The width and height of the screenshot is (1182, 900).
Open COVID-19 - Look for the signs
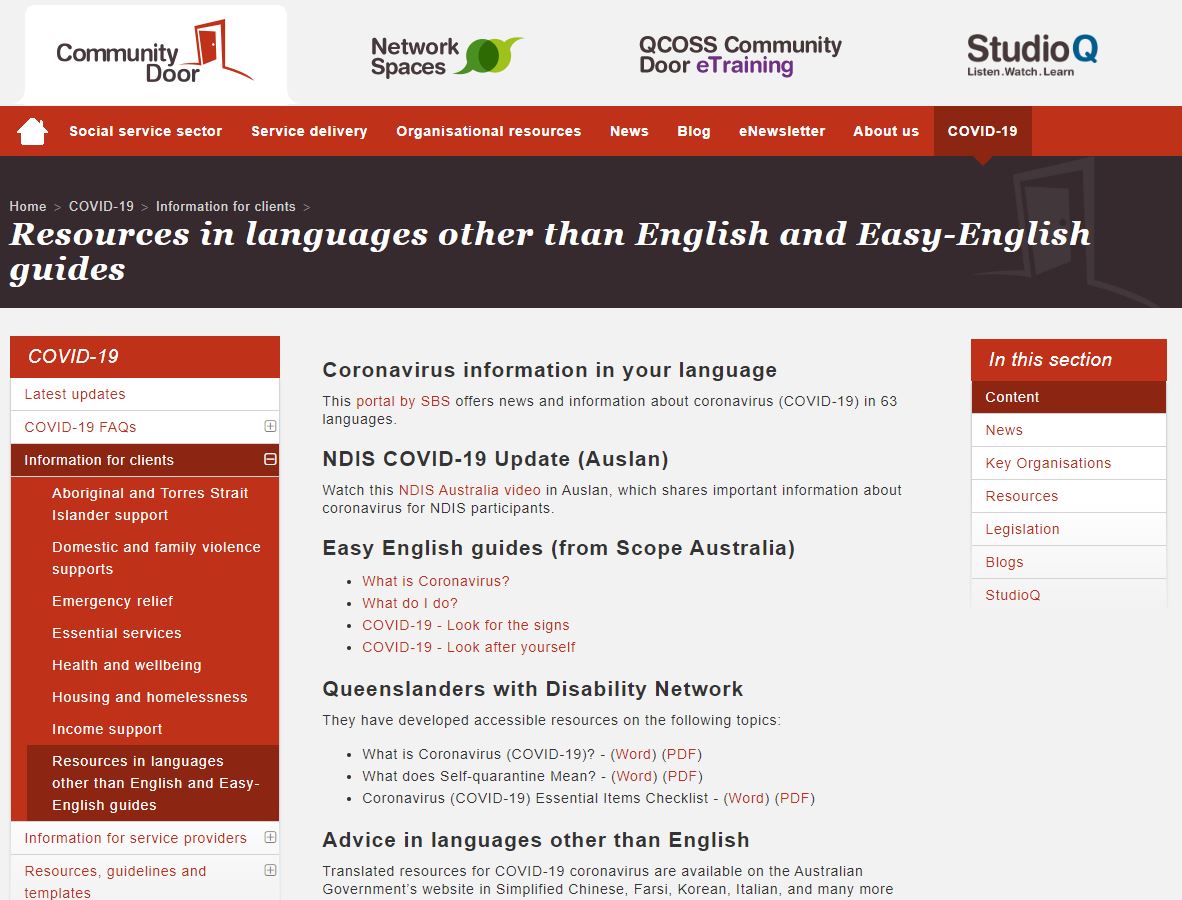(465, 625)
